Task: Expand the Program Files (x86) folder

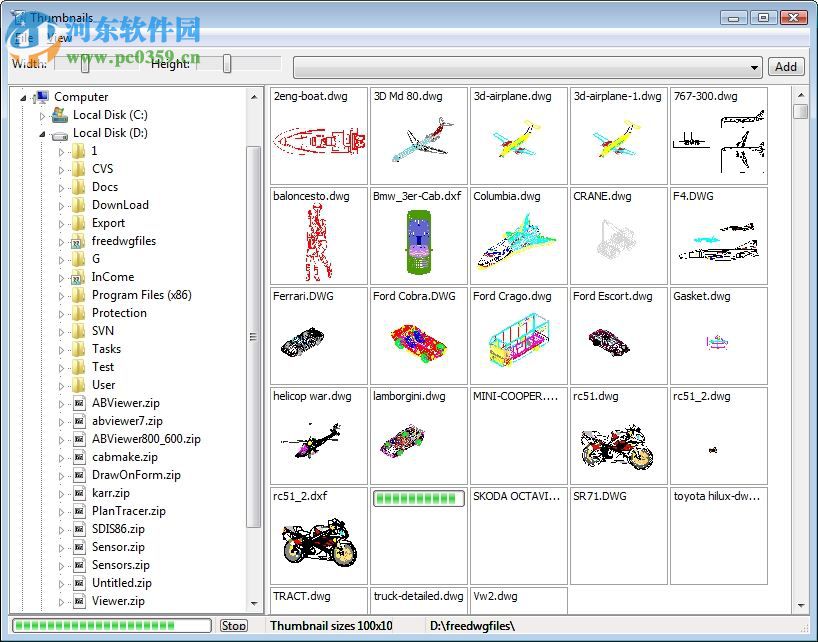Action: [x=63, y=295]
